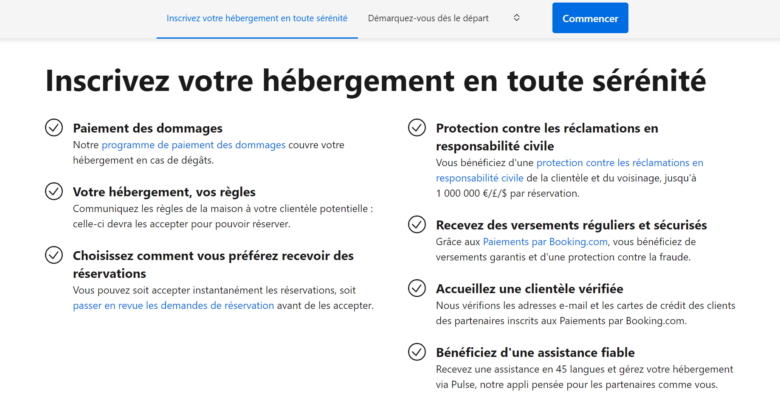
Task: Click the text 'versements garantis et d'une protection contre la fraude'
Action: tap(562, 257)
